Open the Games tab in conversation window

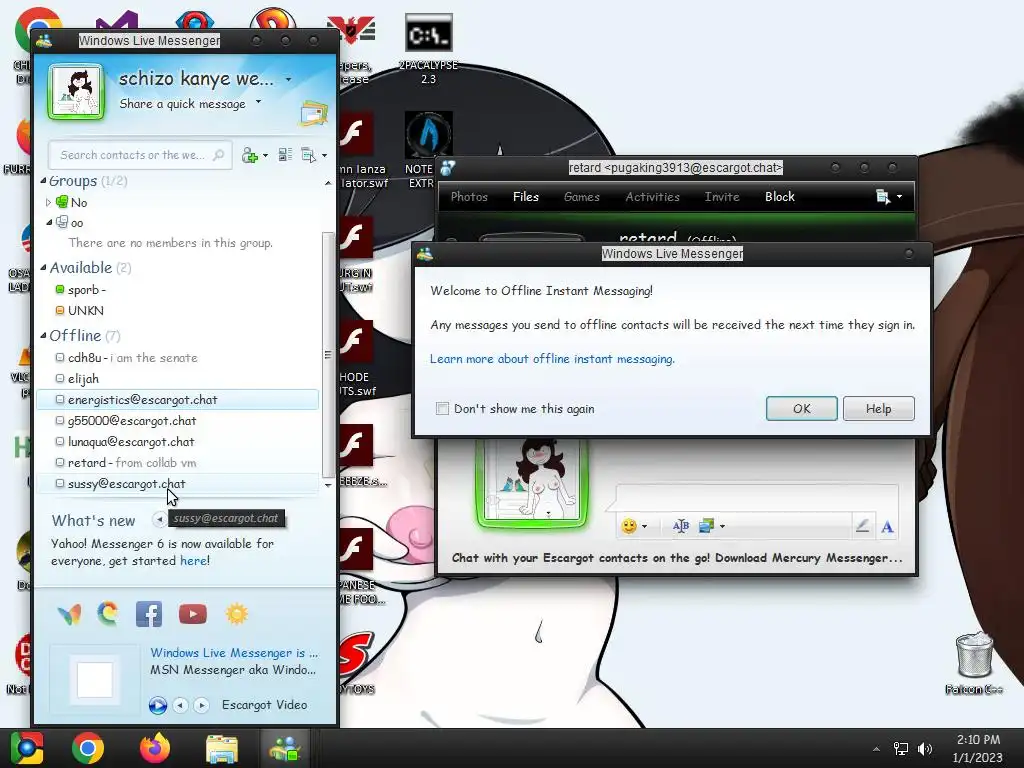coord(581,197)
